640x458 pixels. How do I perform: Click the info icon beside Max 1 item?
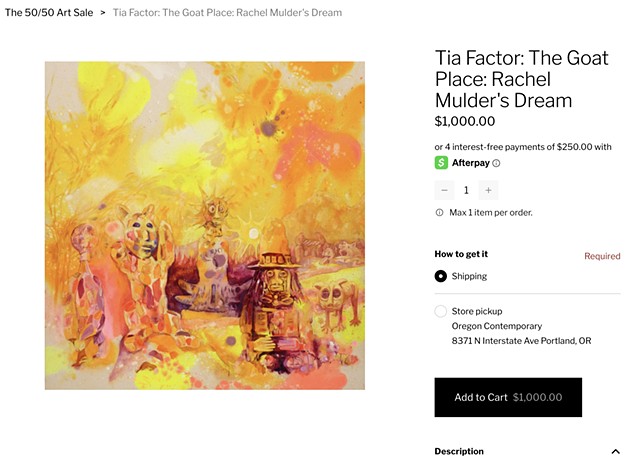click(440, 213)
